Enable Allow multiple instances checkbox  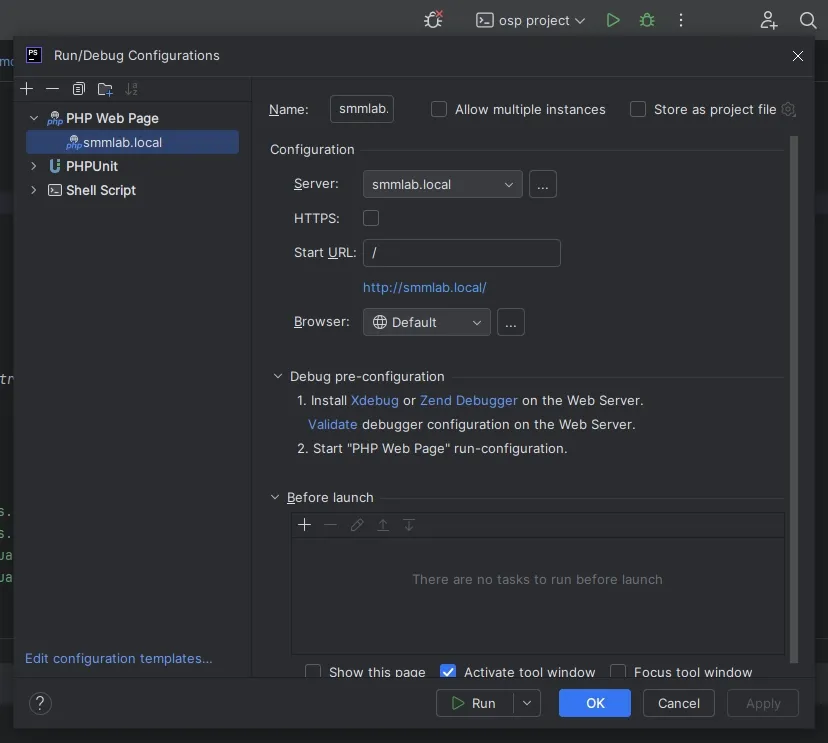(x=439, y=109)
